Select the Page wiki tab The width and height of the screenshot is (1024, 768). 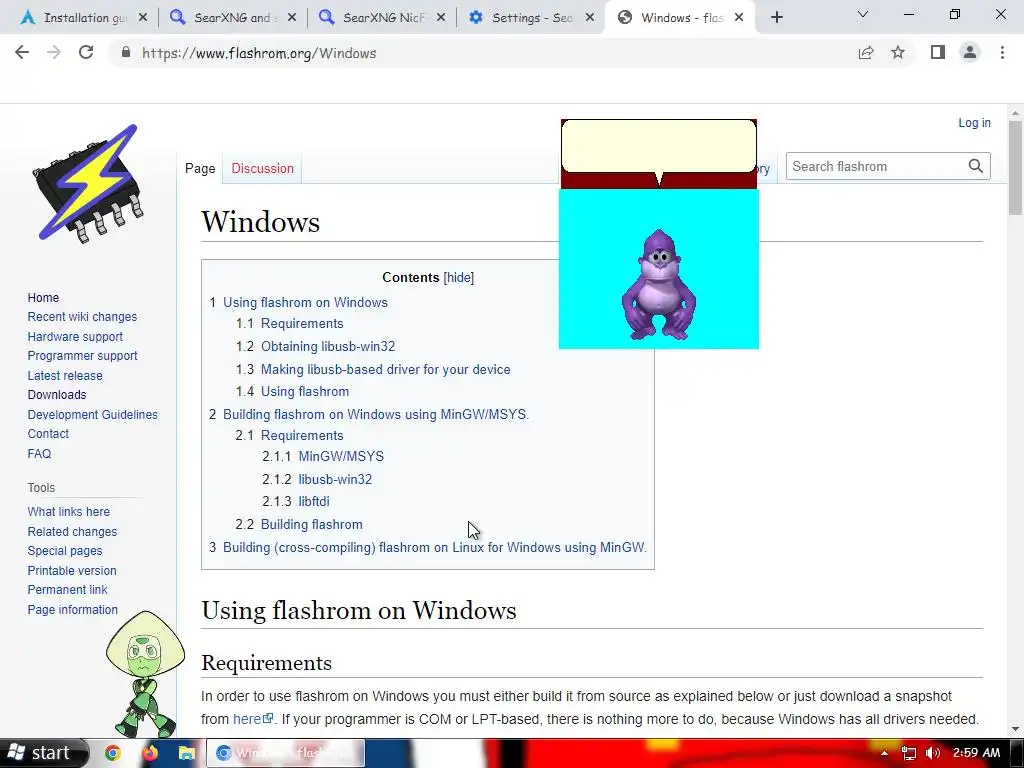(x=200, y=168)
